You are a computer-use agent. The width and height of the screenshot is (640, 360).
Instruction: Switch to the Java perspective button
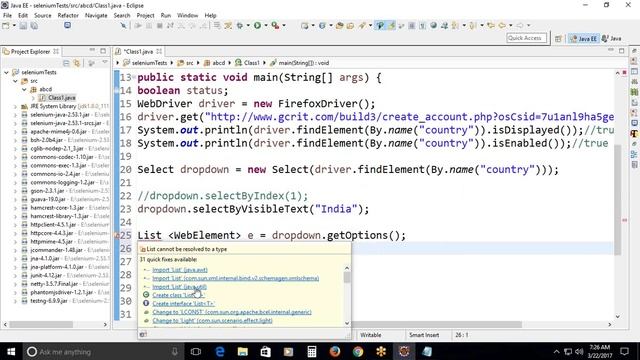click(x=611, y=38)
